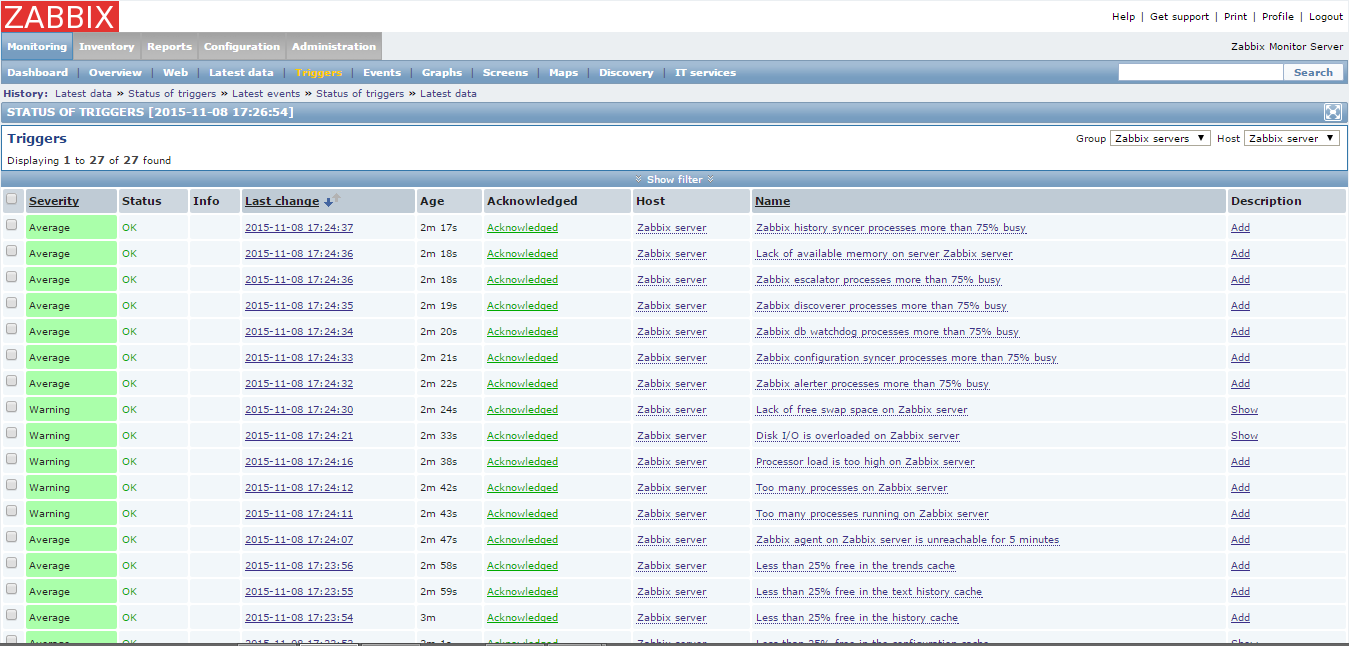Go to Latest data submenu
1349x646 pixels.
pos(241,72)
